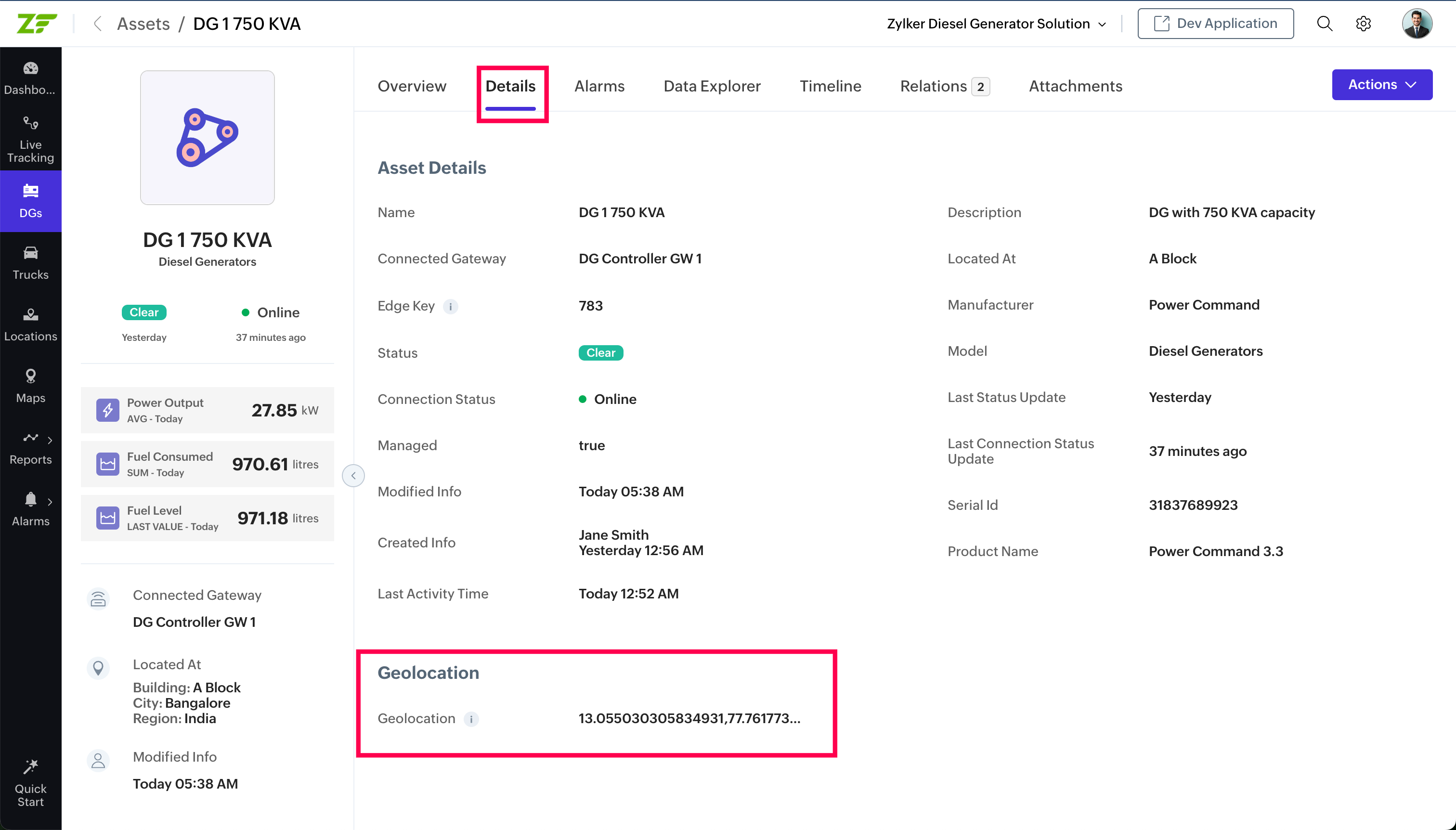The image size is (1456, 830).
Task: Click the user profile avatar
Action: click(x=1417, y=24)
